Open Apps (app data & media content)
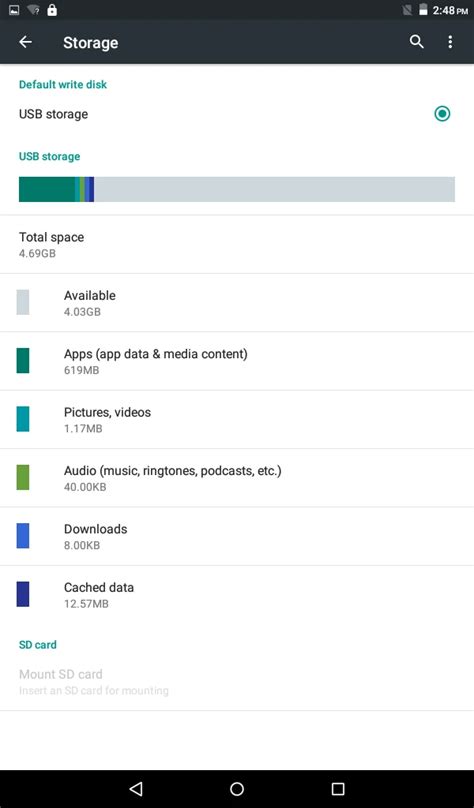The image size is (474, 808). click(237, 361)
